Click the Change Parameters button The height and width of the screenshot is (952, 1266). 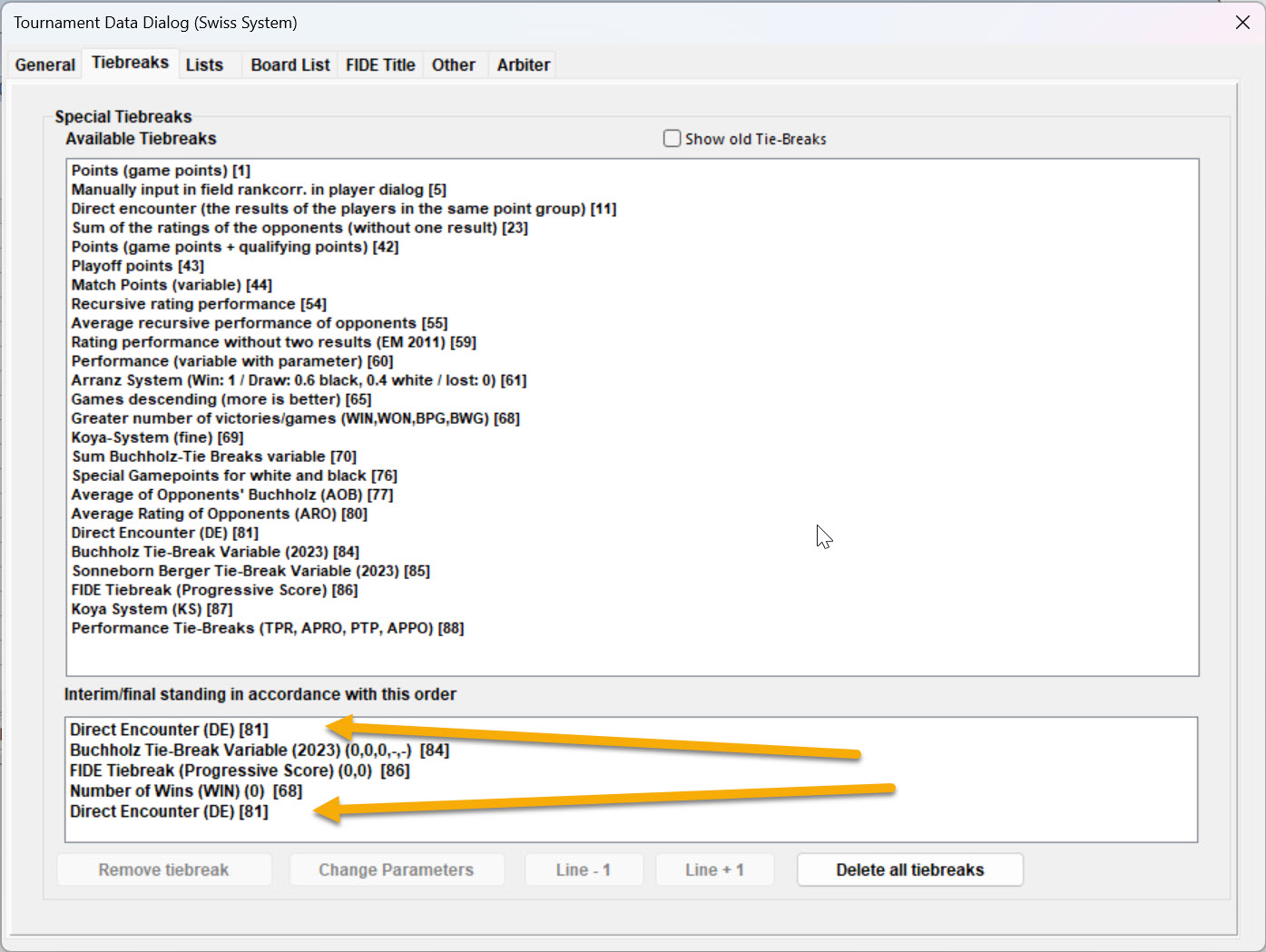click(x=397, y=869)
